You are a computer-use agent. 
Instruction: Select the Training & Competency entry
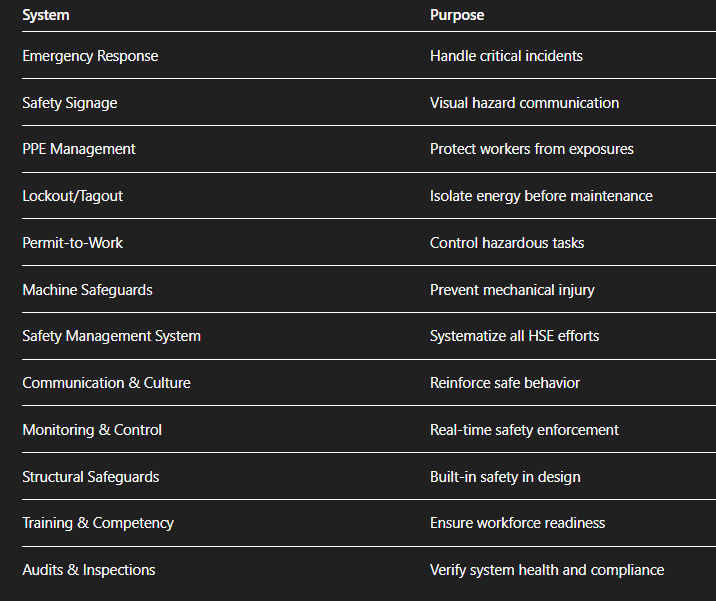click(98, 523)
